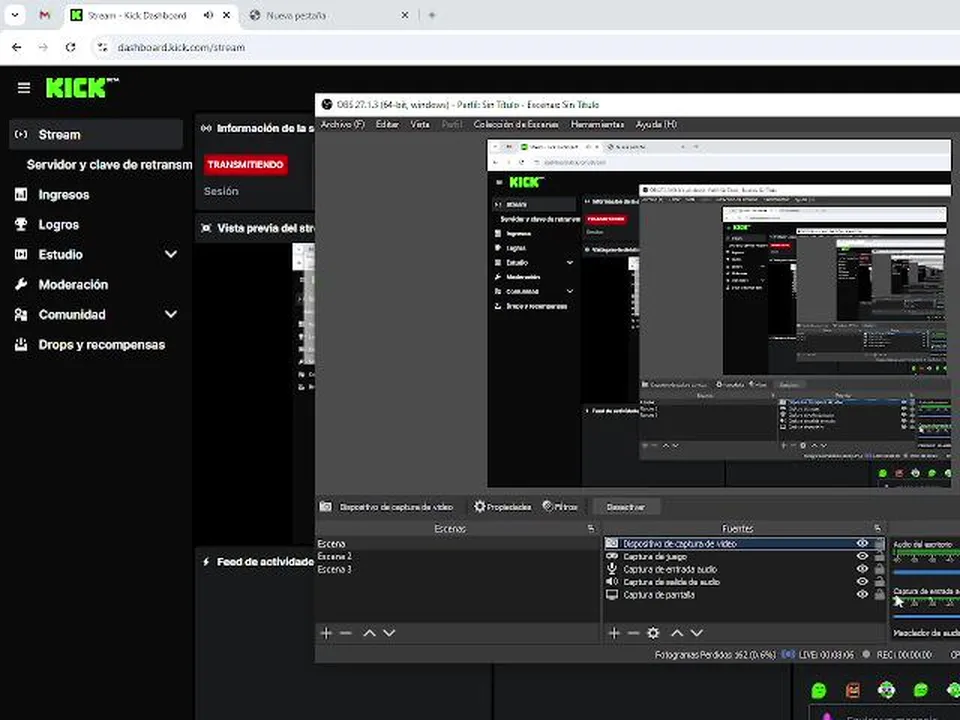Image resolution: width=960 pixels, height=720 pixels.
Task: Open Editar menu in OBS
Action: (387, 124)
